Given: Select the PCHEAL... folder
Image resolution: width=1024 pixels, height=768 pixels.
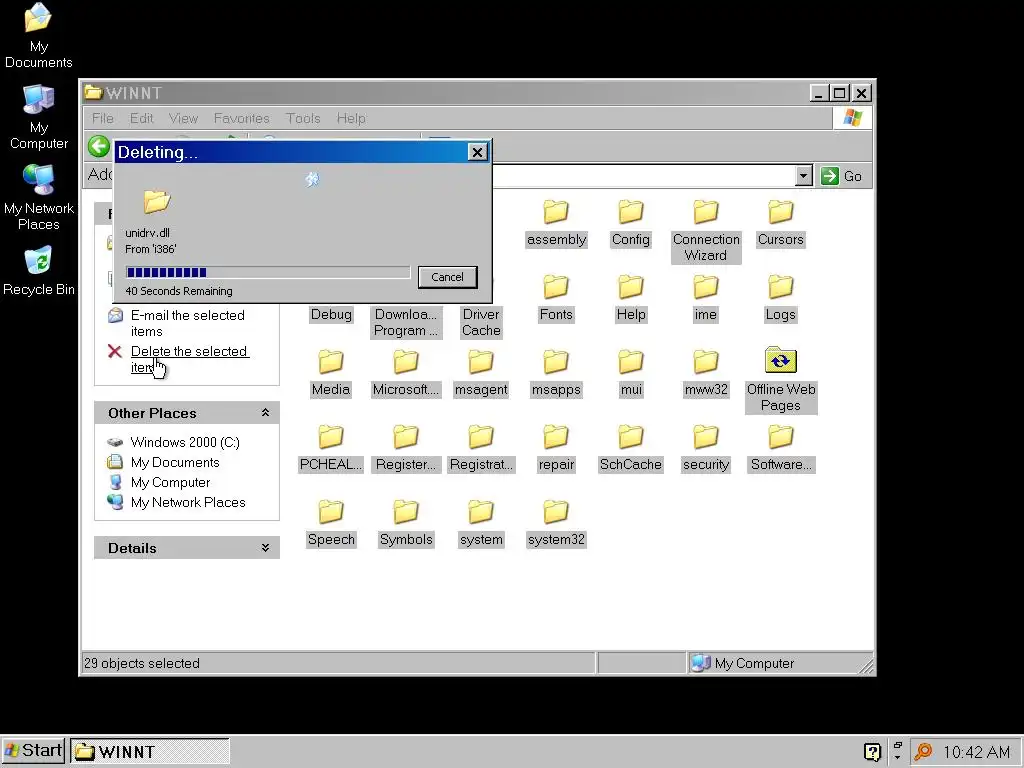Looking at the screenshot, I should pos(331,449).
